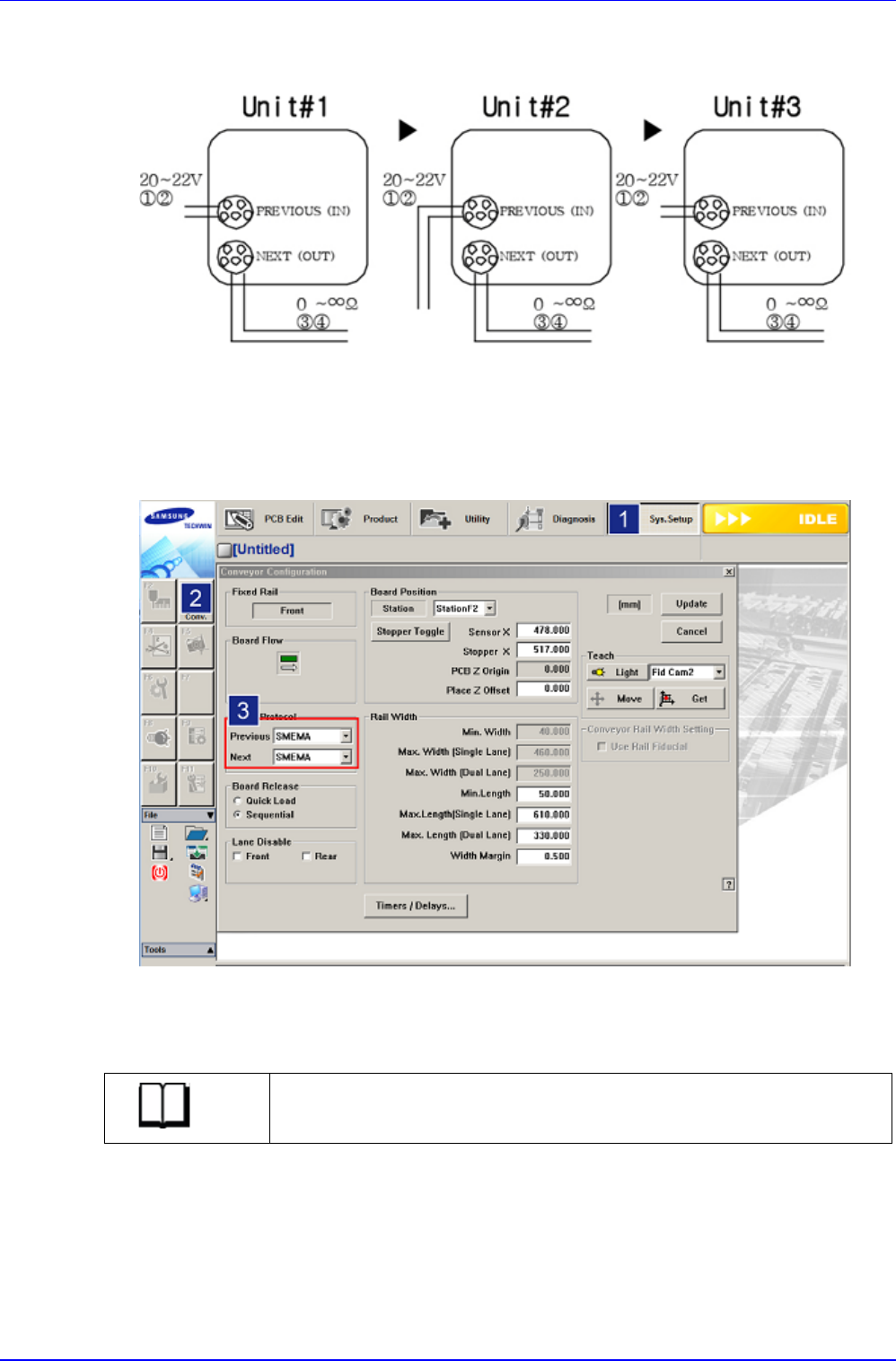896x1361 pixels.
Task: Click the yellow IDLE status button
Action: point(776,519)
